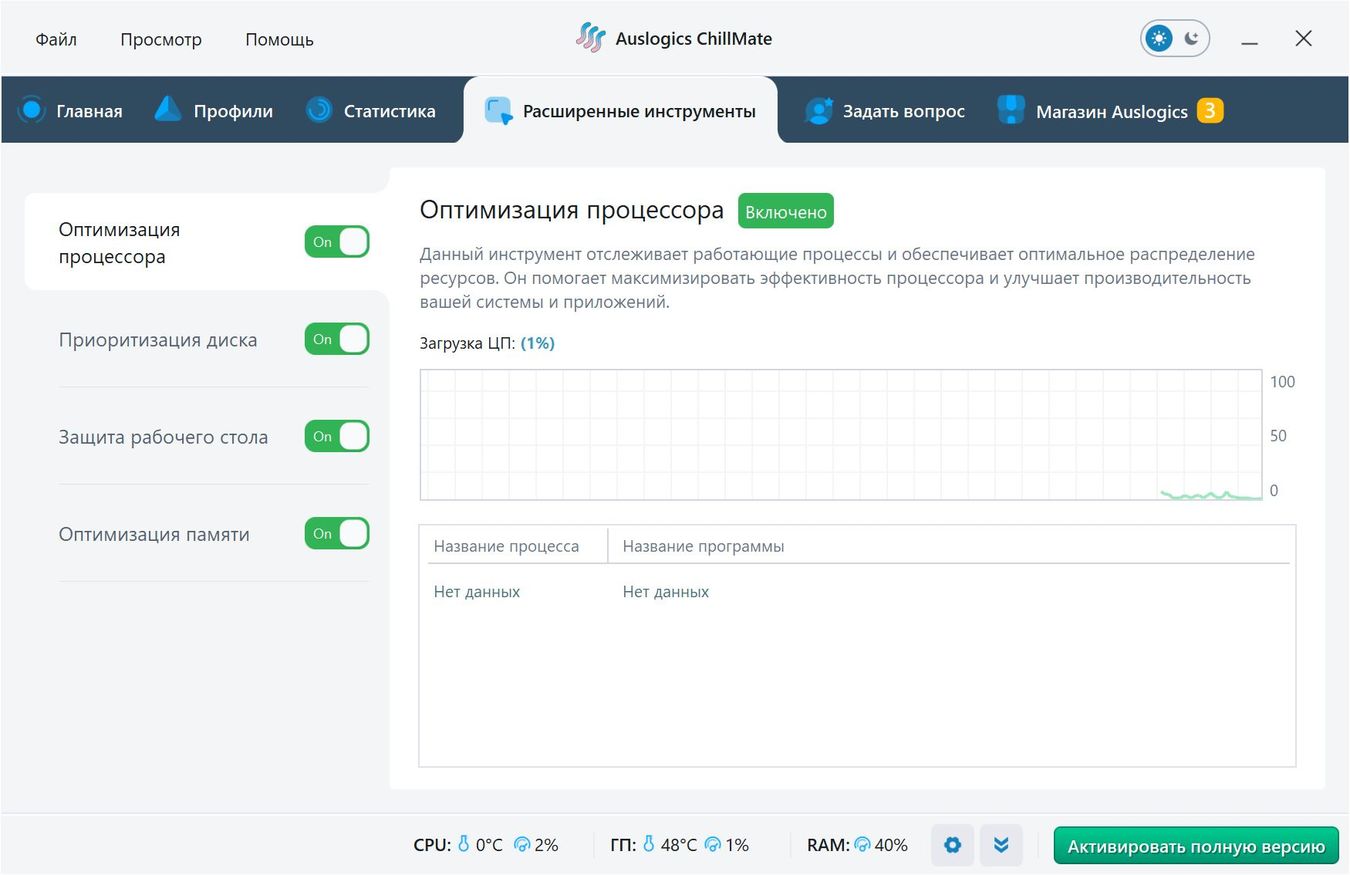
Task: Click ГП thermometer icon
Action: tap(649, 845)
